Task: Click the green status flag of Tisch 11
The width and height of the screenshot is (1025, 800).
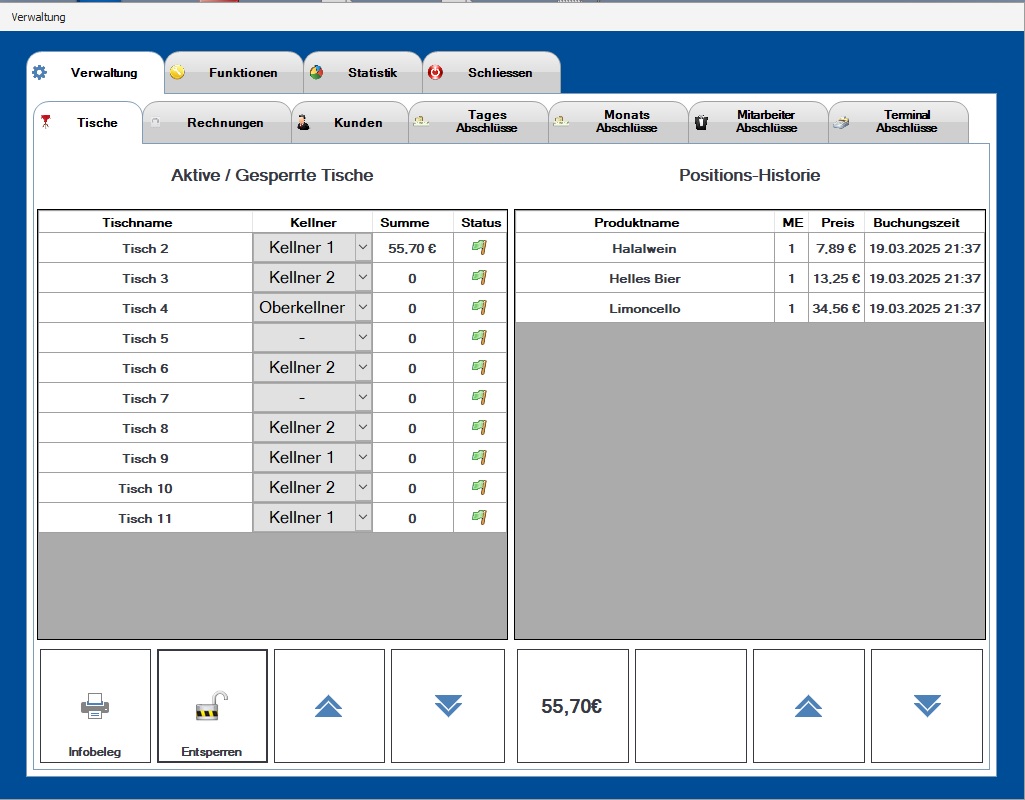Action: pyautogui.click(x=480, y=518)
